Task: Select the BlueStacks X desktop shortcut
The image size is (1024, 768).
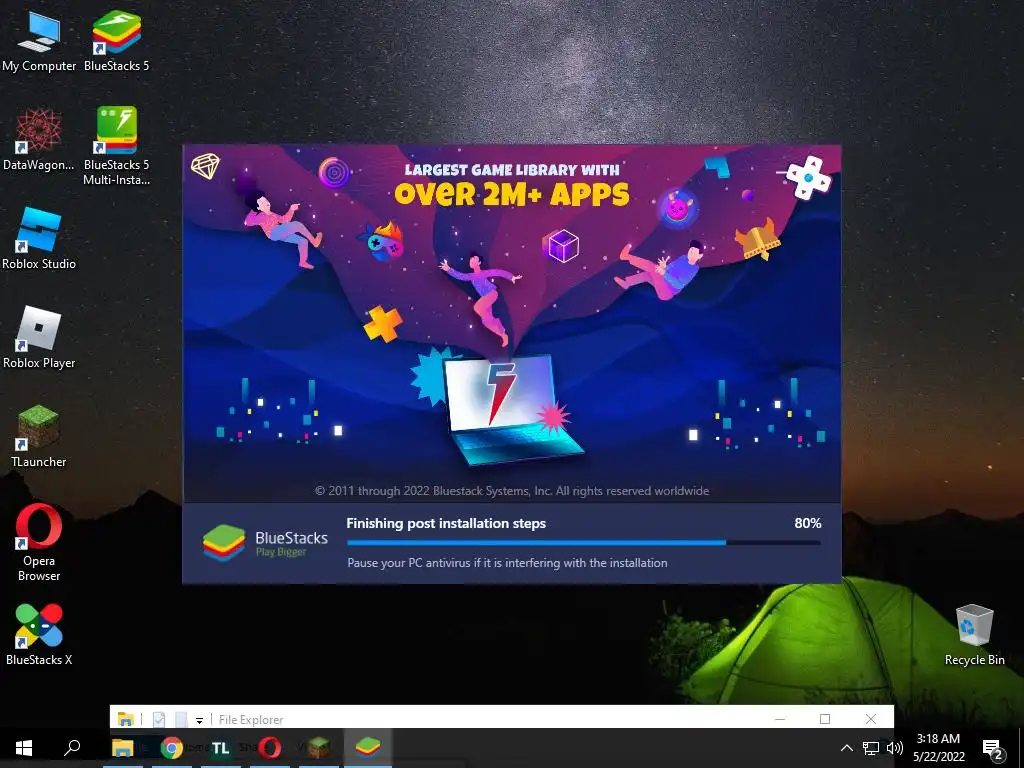Action: (39, 635)
